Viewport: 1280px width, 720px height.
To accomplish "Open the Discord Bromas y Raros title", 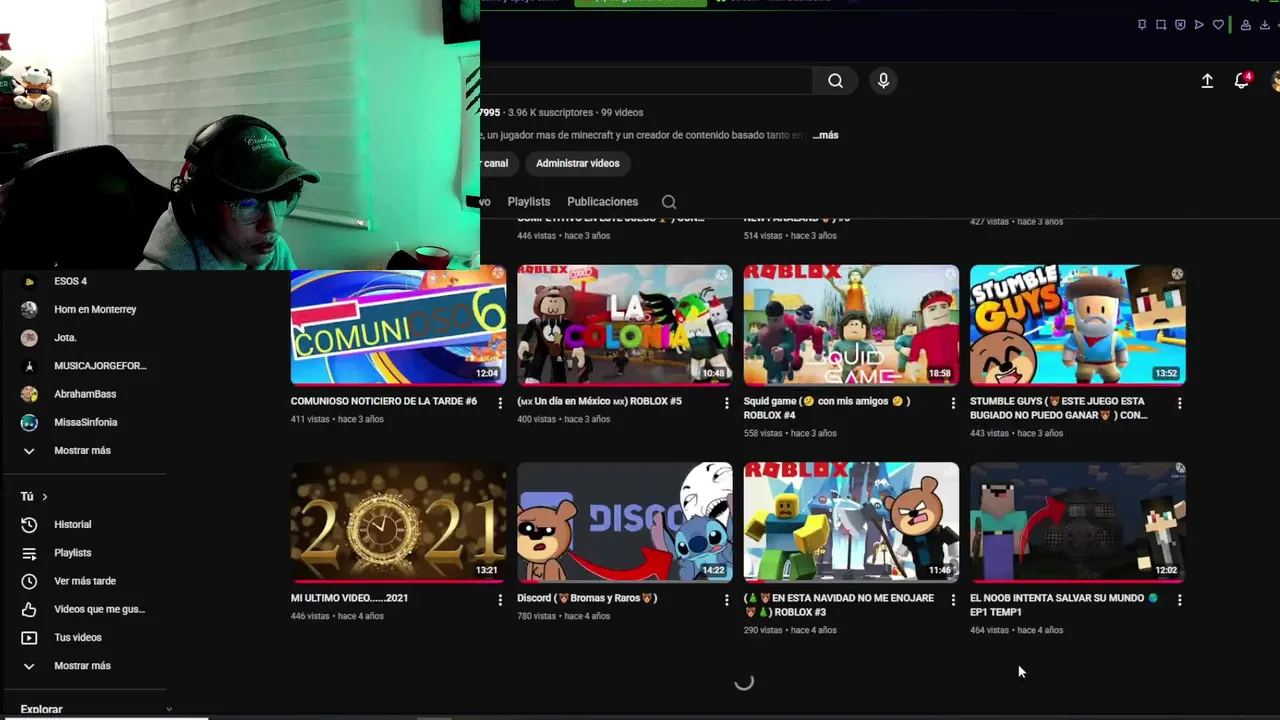I will coord(587,598).
